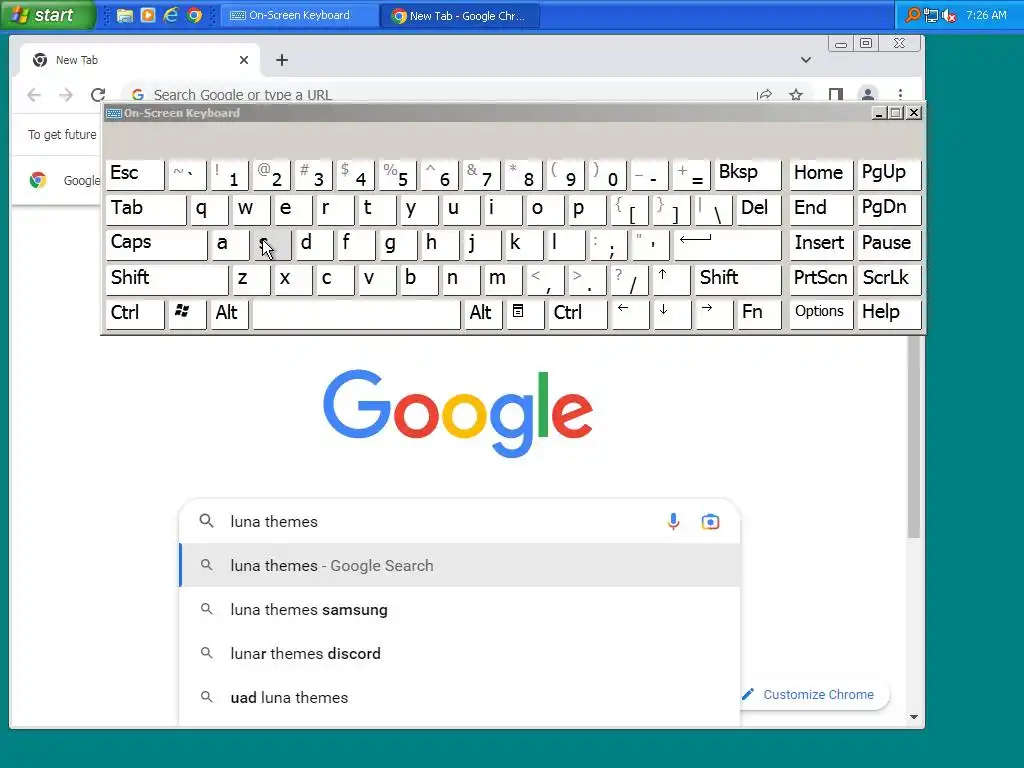Select luna themes - Google Search suggestion
1024x768 pixels.
pyautogui.click(x=460, y=566)
